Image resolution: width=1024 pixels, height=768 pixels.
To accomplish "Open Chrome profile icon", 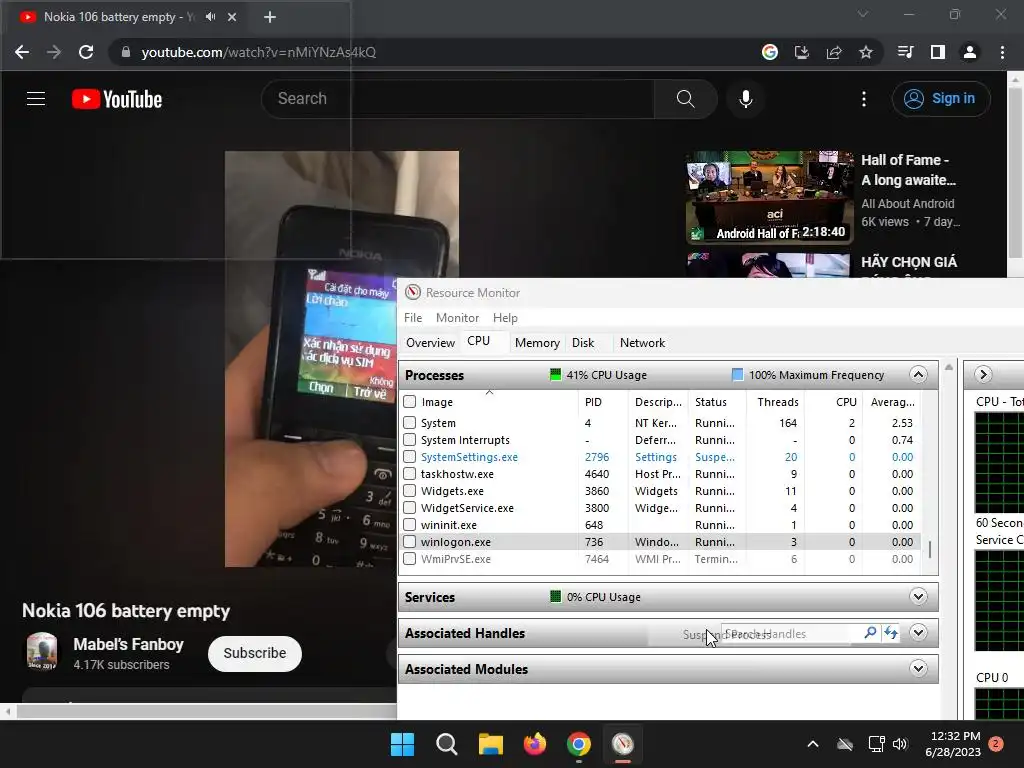I will 970,52.
